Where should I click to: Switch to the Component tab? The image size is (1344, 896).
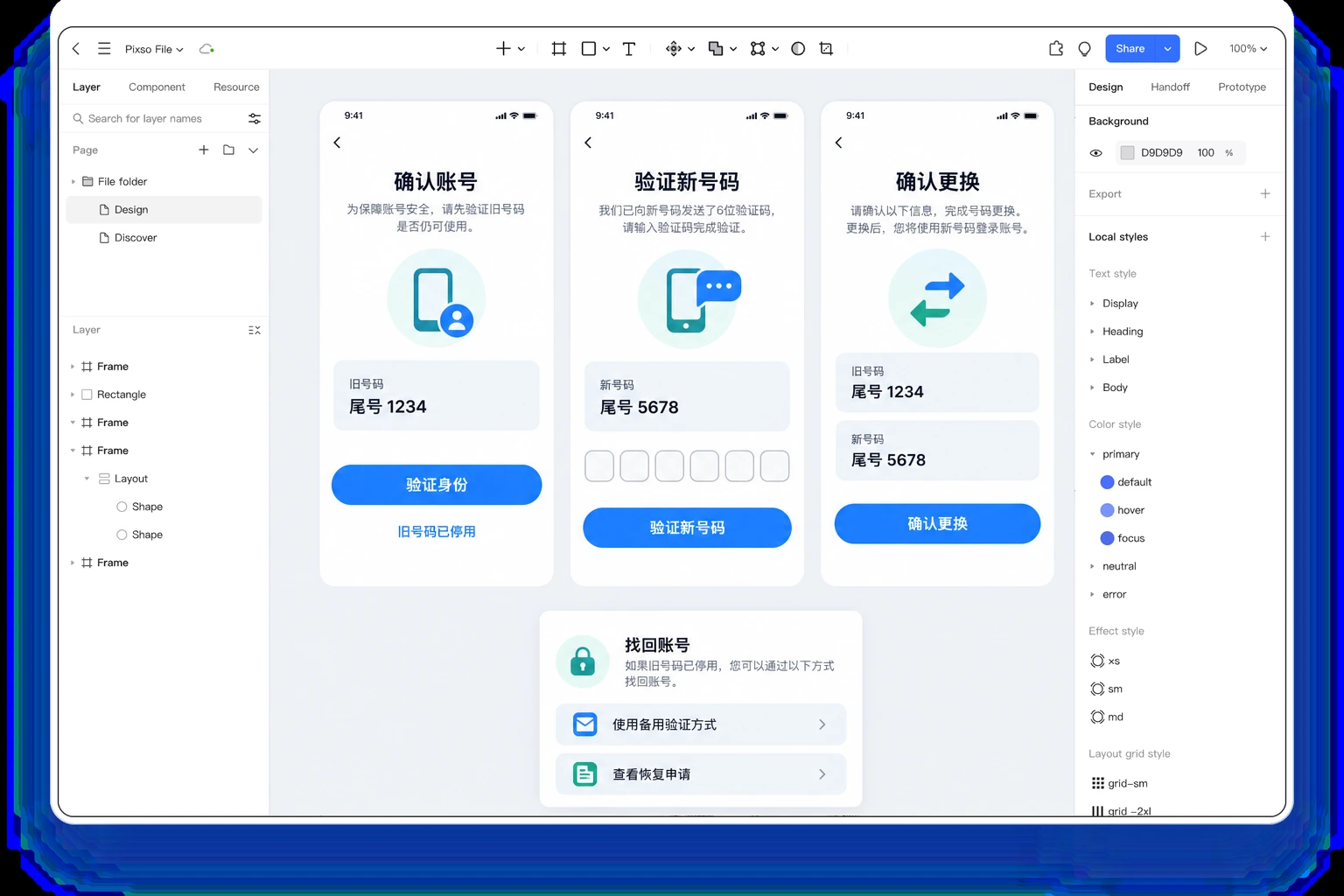[x=157, y=87]
